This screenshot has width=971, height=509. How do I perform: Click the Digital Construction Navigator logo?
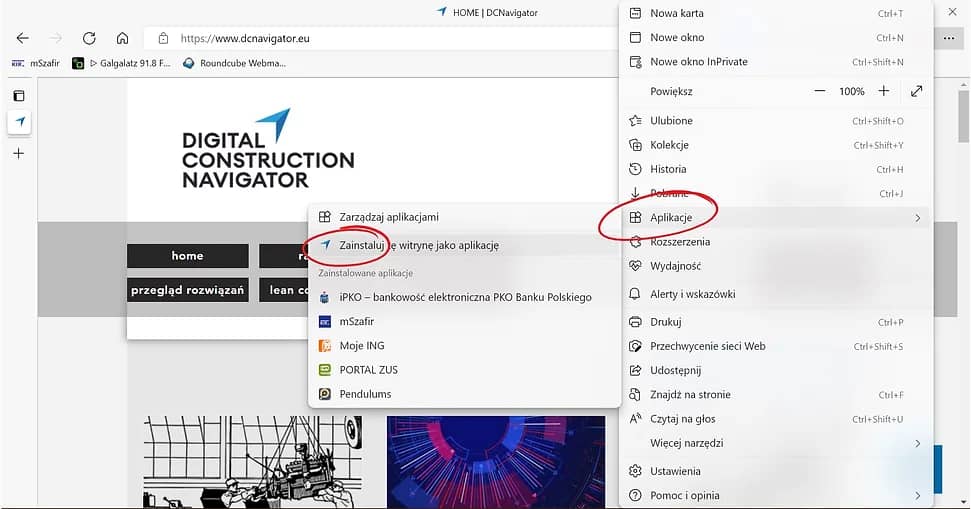[x=268, y=149]
